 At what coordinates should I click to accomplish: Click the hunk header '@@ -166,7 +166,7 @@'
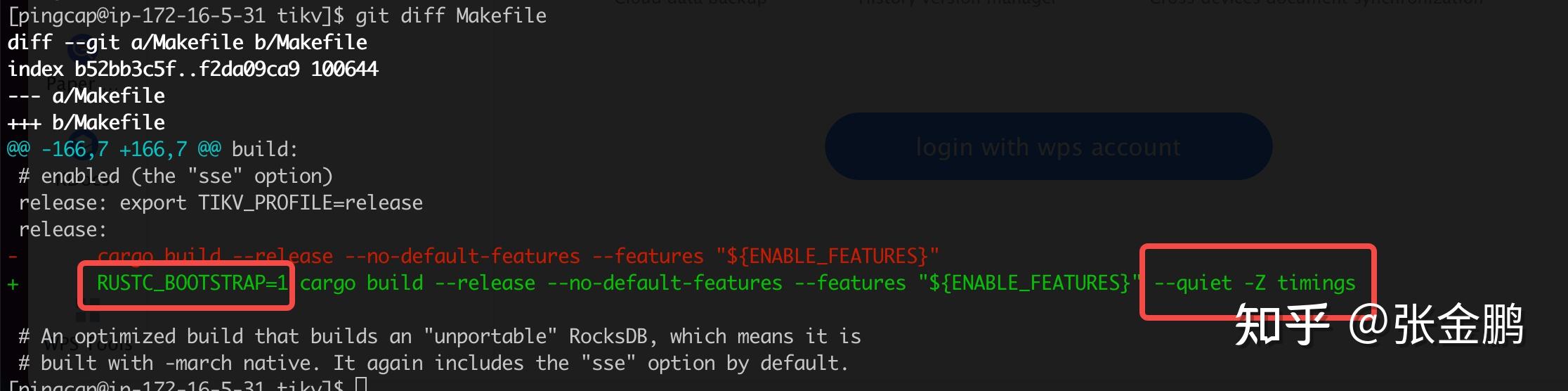(x=114, y=149)
